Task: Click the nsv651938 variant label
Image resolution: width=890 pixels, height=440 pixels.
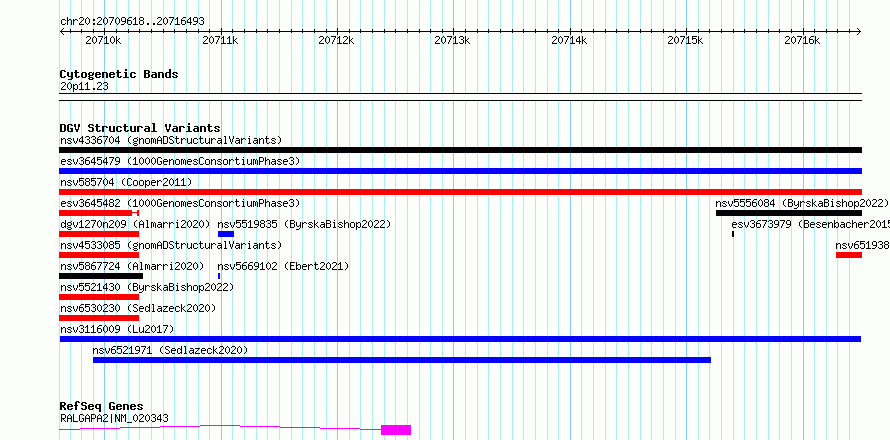Action: point(862,245)
